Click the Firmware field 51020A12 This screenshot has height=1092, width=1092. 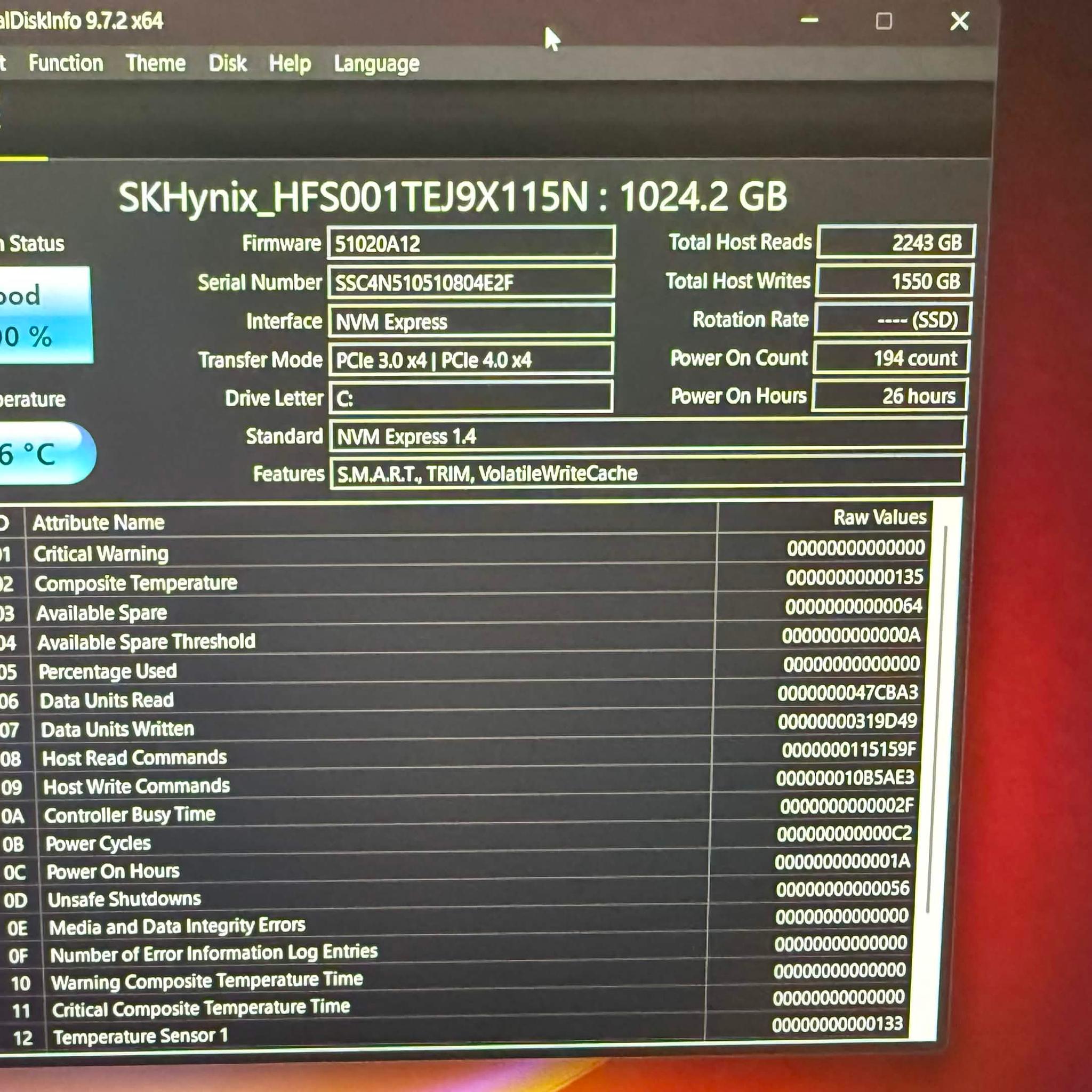tap(471, 243)
